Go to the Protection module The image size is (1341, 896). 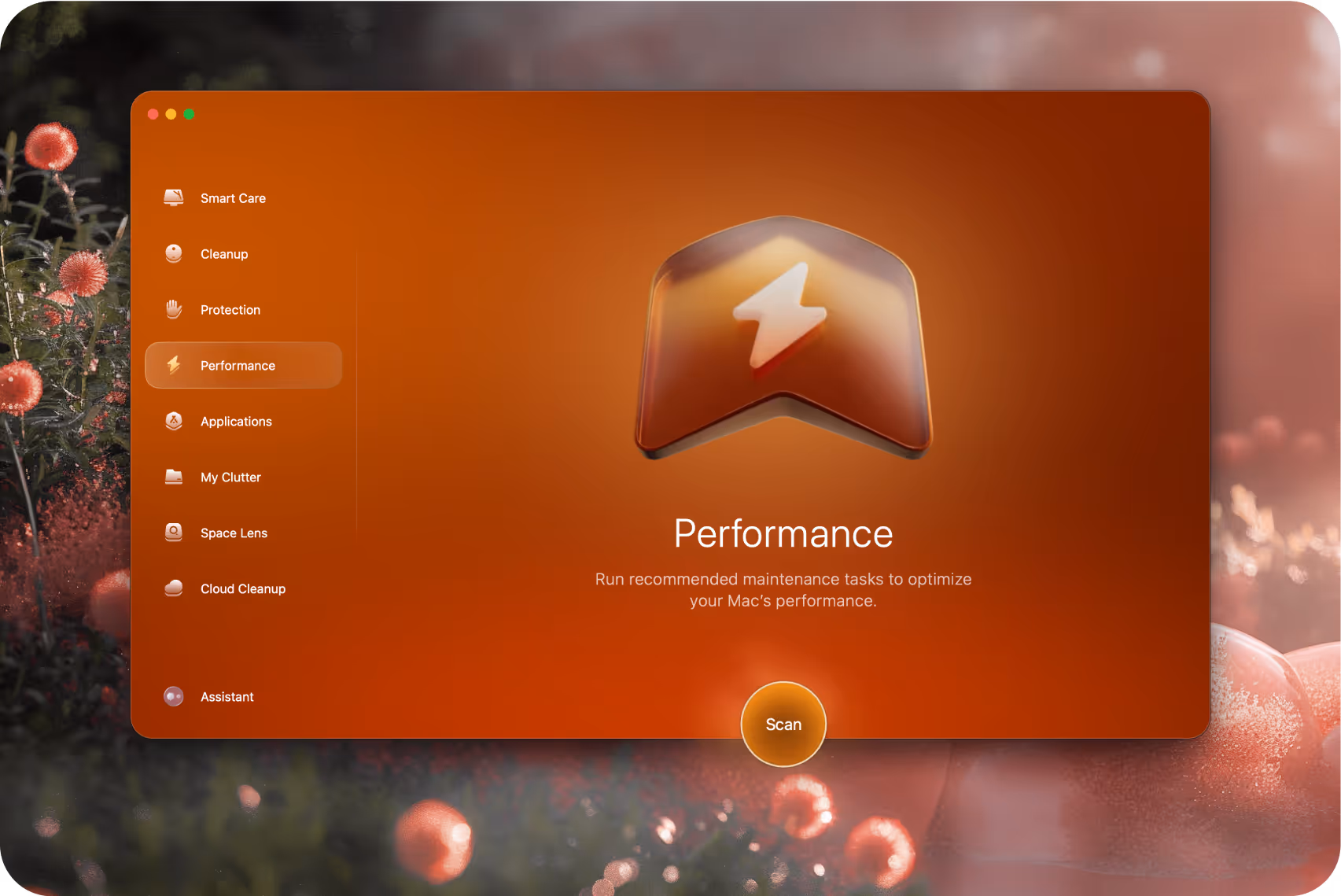click(230, 310)
